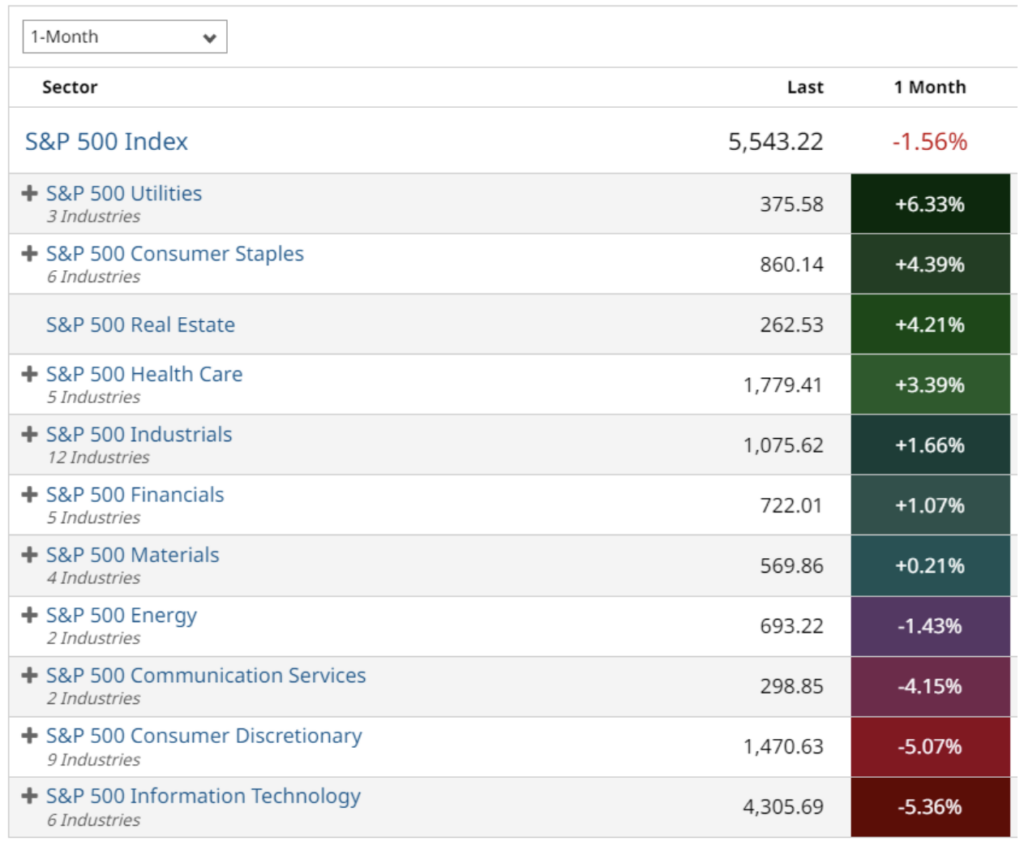This screenshot has width=1024, height=846.
Task: Open the S&P 500 Communication Services link
Action: (206, 675)
